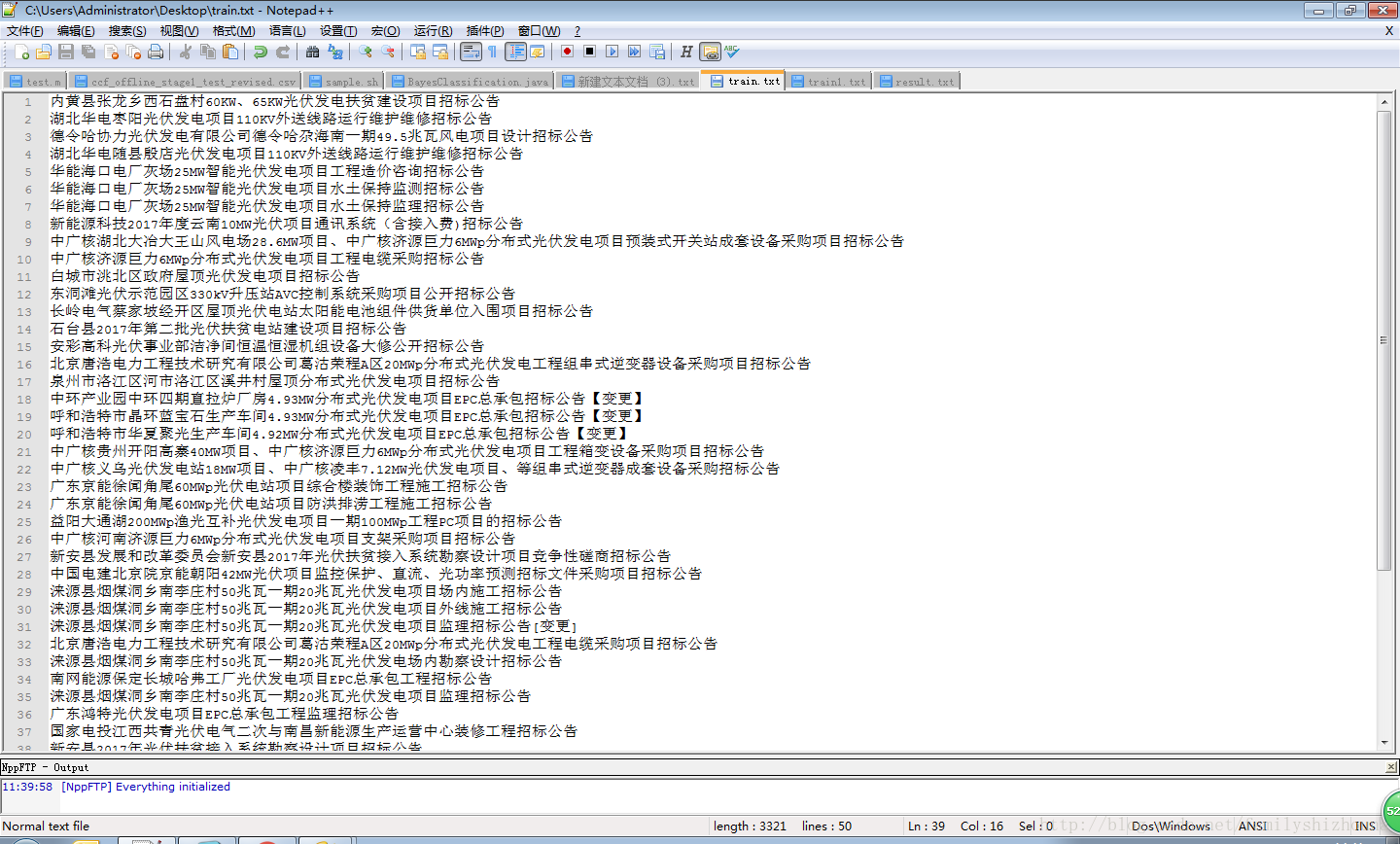Open the 插件(P) menu
1400x844 pixels.
click(x=485, y=31)
